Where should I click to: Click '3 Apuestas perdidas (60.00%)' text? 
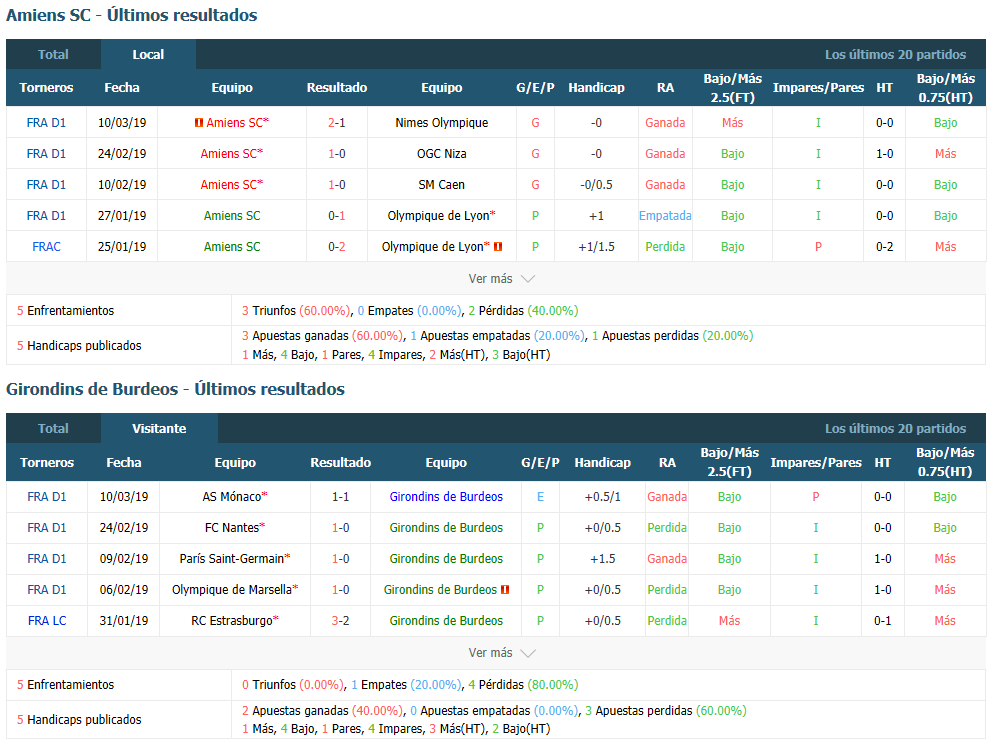(666, 711)
